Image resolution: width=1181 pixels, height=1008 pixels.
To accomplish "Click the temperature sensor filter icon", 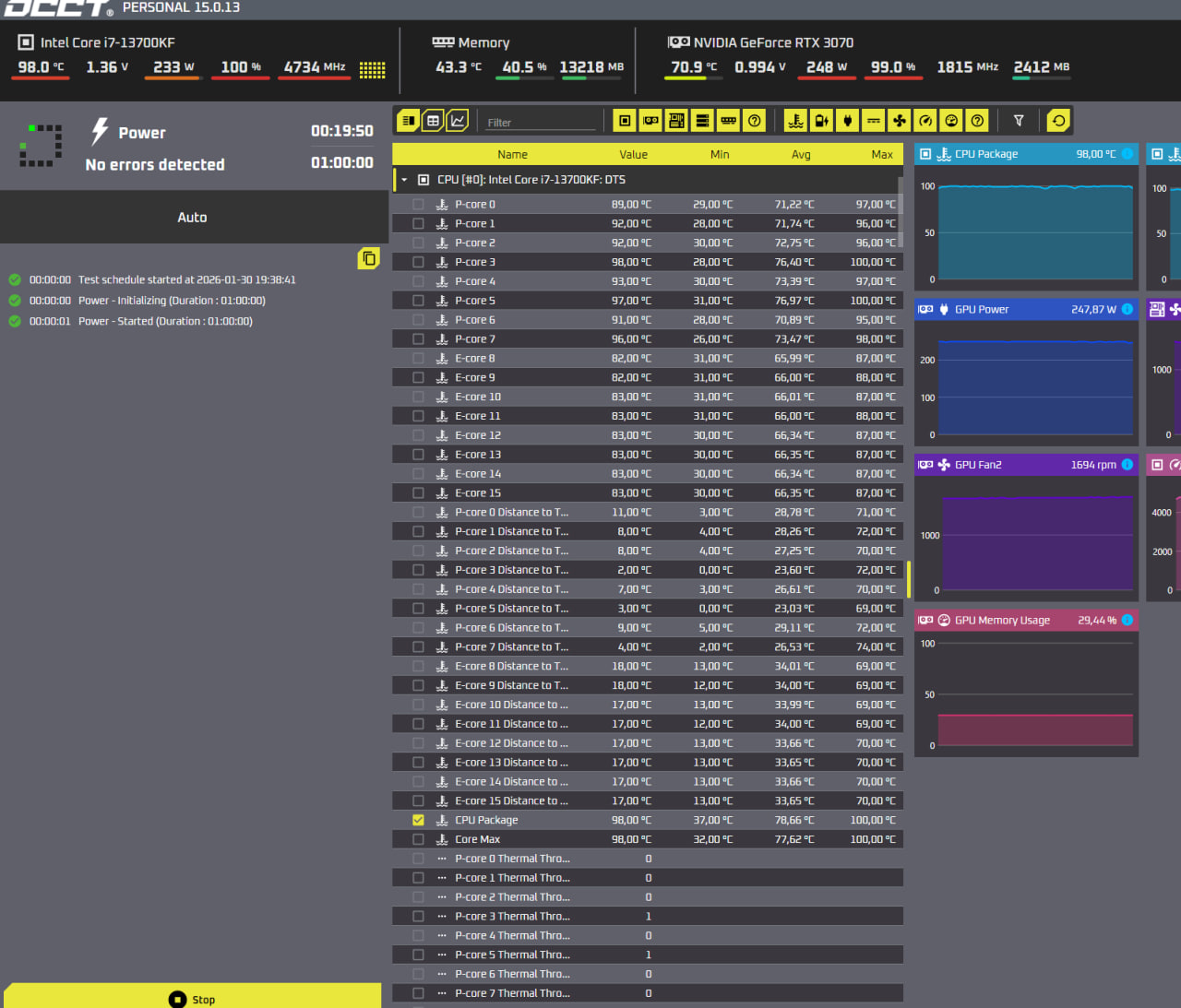I will click(x=795, y=121).
